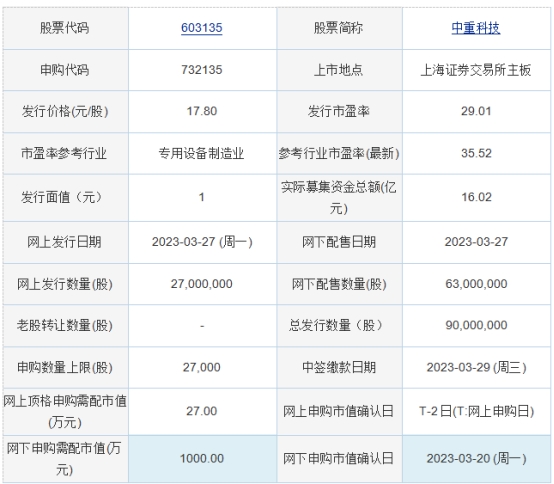
Task: Select the 发行市盈率 value 29.01
Action: pos(476,111)
